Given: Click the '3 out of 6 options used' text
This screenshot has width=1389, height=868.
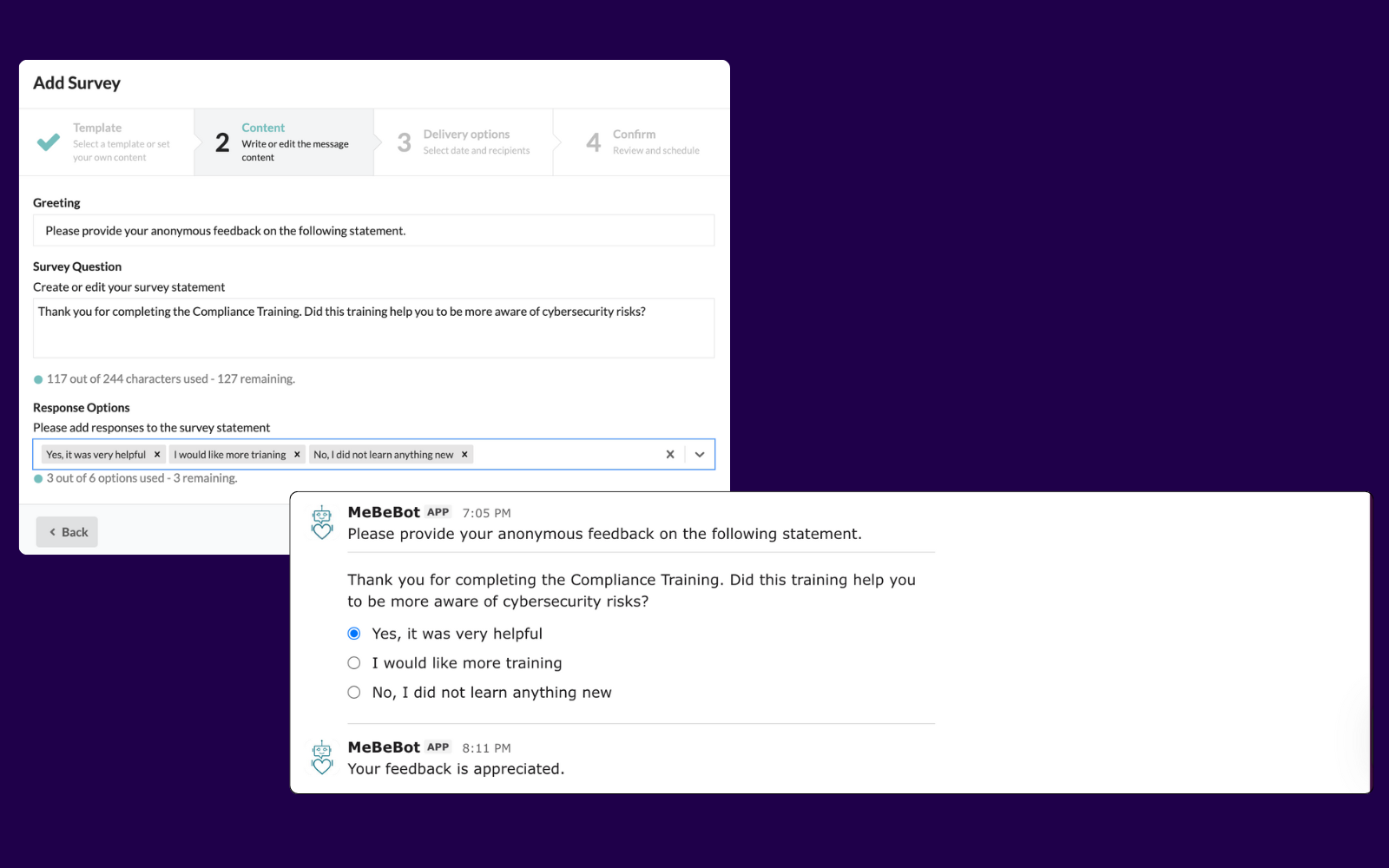Looking at the screenshot, I should 142,478.
